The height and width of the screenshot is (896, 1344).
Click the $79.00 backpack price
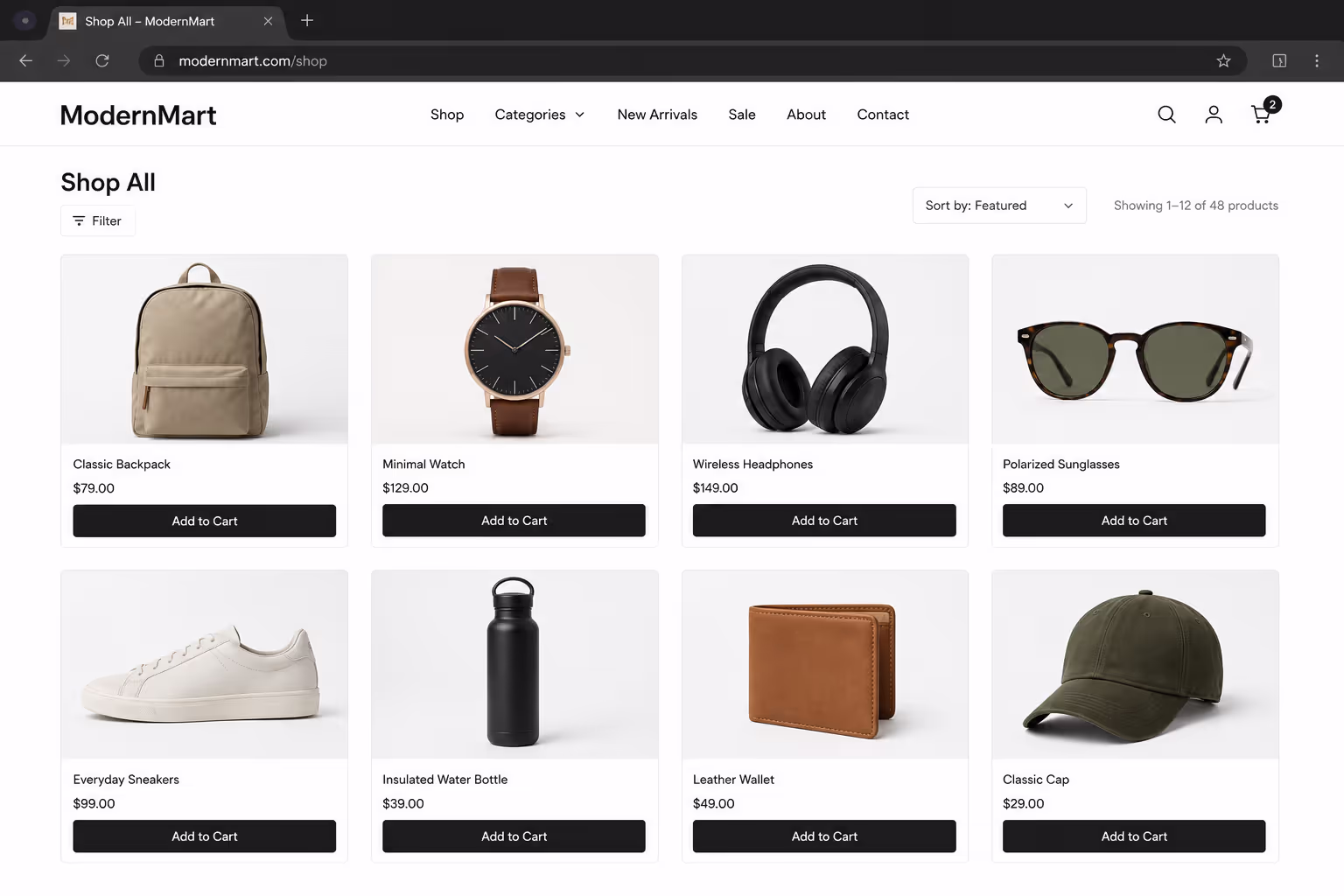click(x=94, y=488)
